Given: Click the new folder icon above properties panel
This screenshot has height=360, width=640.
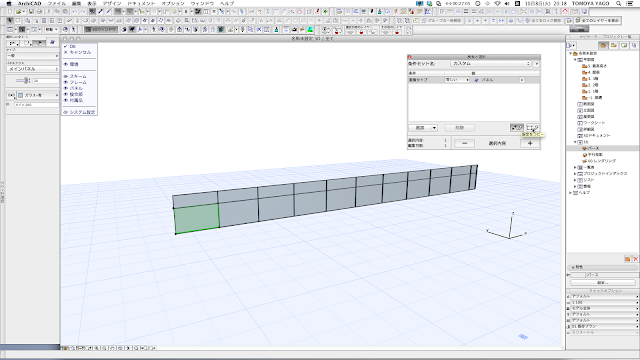Looking at the screenshot, I should (x=627, y=259).
